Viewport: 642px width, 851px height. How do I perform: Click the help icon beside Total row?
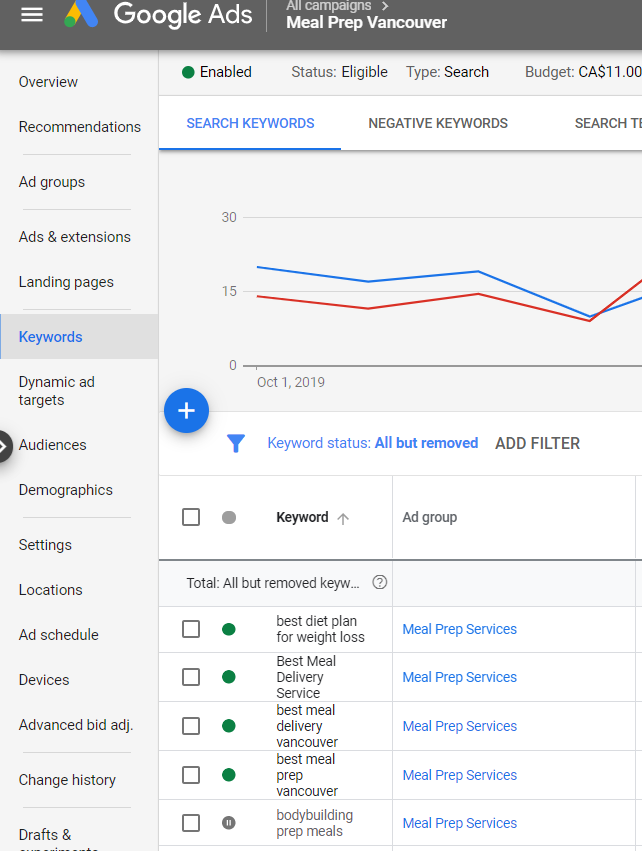point(379,583)
